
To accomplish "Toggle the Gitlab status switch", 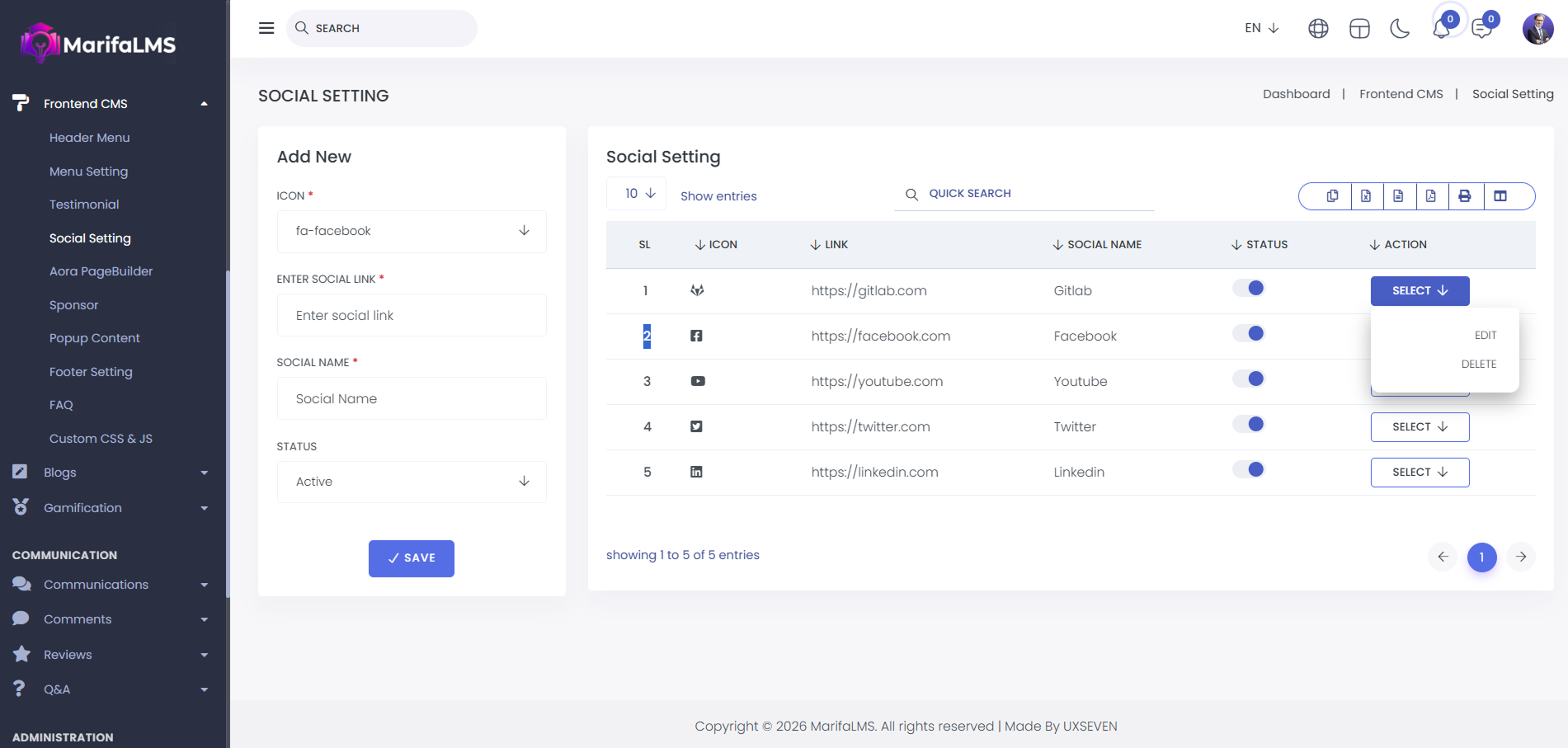I will tap(1248, 289).
